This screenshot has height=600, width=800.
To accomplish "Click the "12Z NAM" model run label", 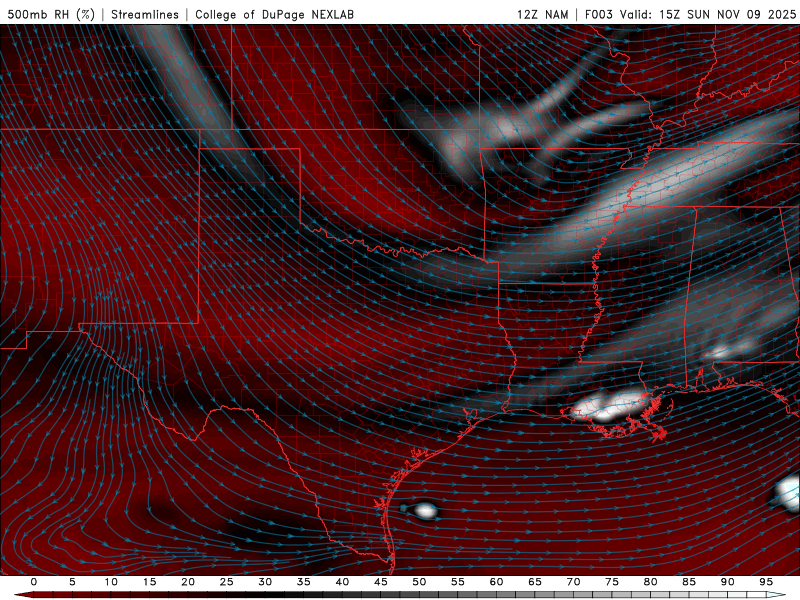I will pos(542,14).
